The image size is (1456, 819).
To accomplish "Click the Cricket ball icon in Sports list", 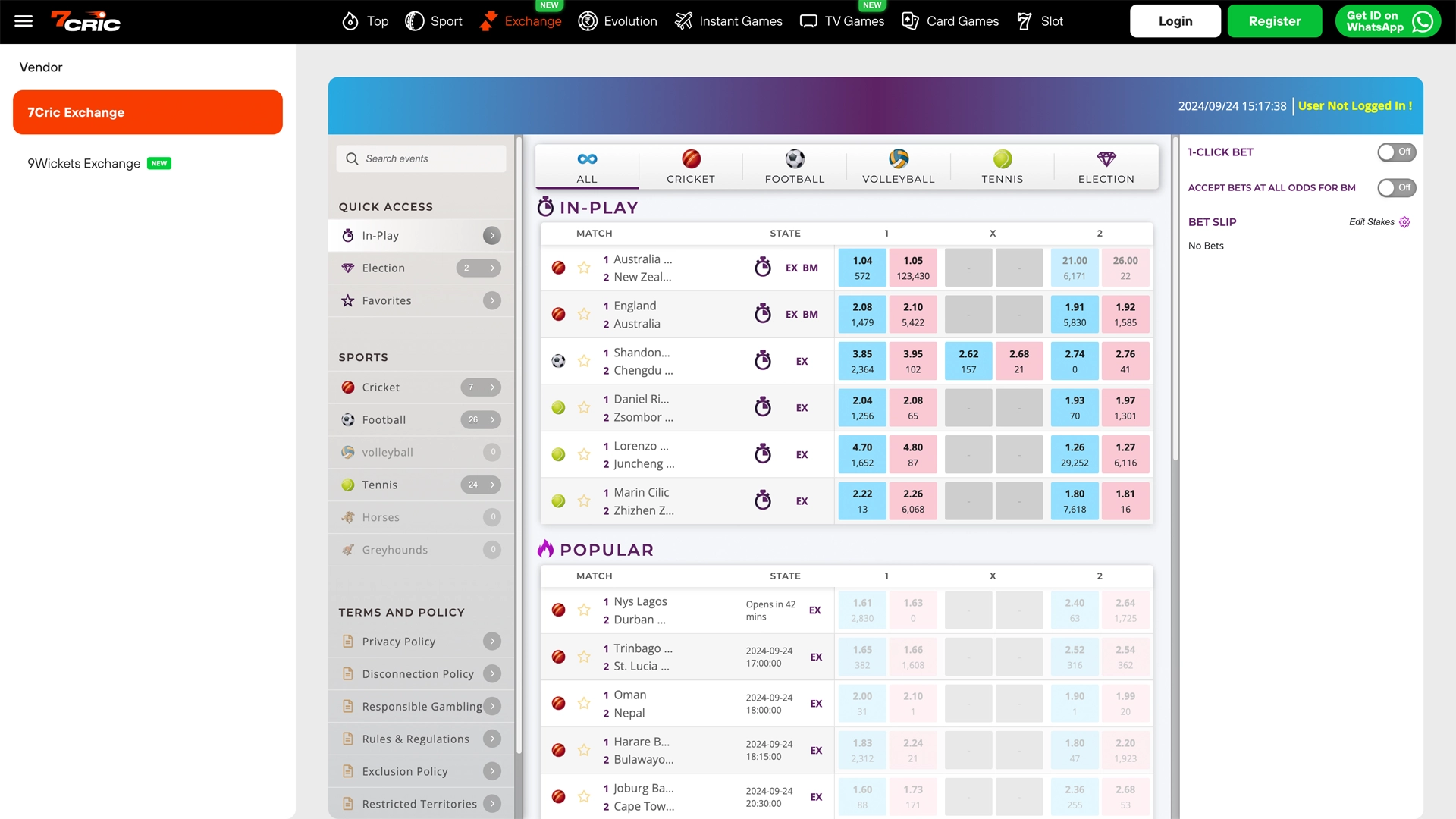I will click(x=348, y=388).
